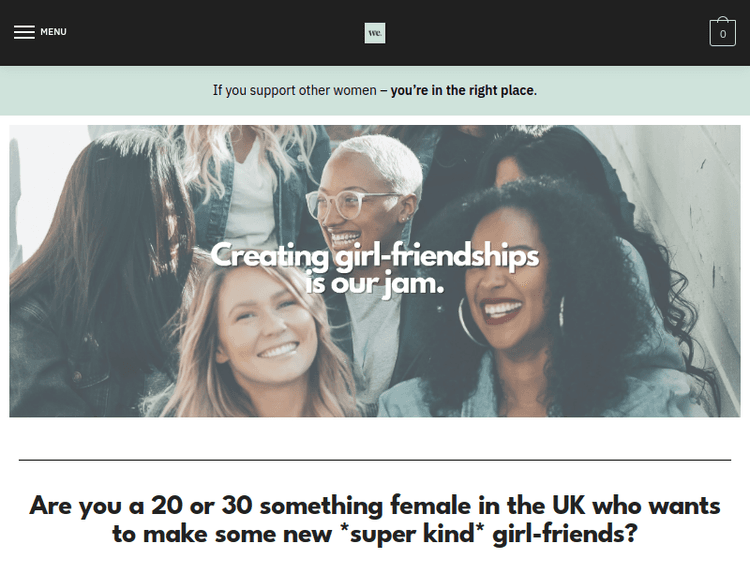Click the MENU label in header
Screen dimensions: 750x563
53,32
